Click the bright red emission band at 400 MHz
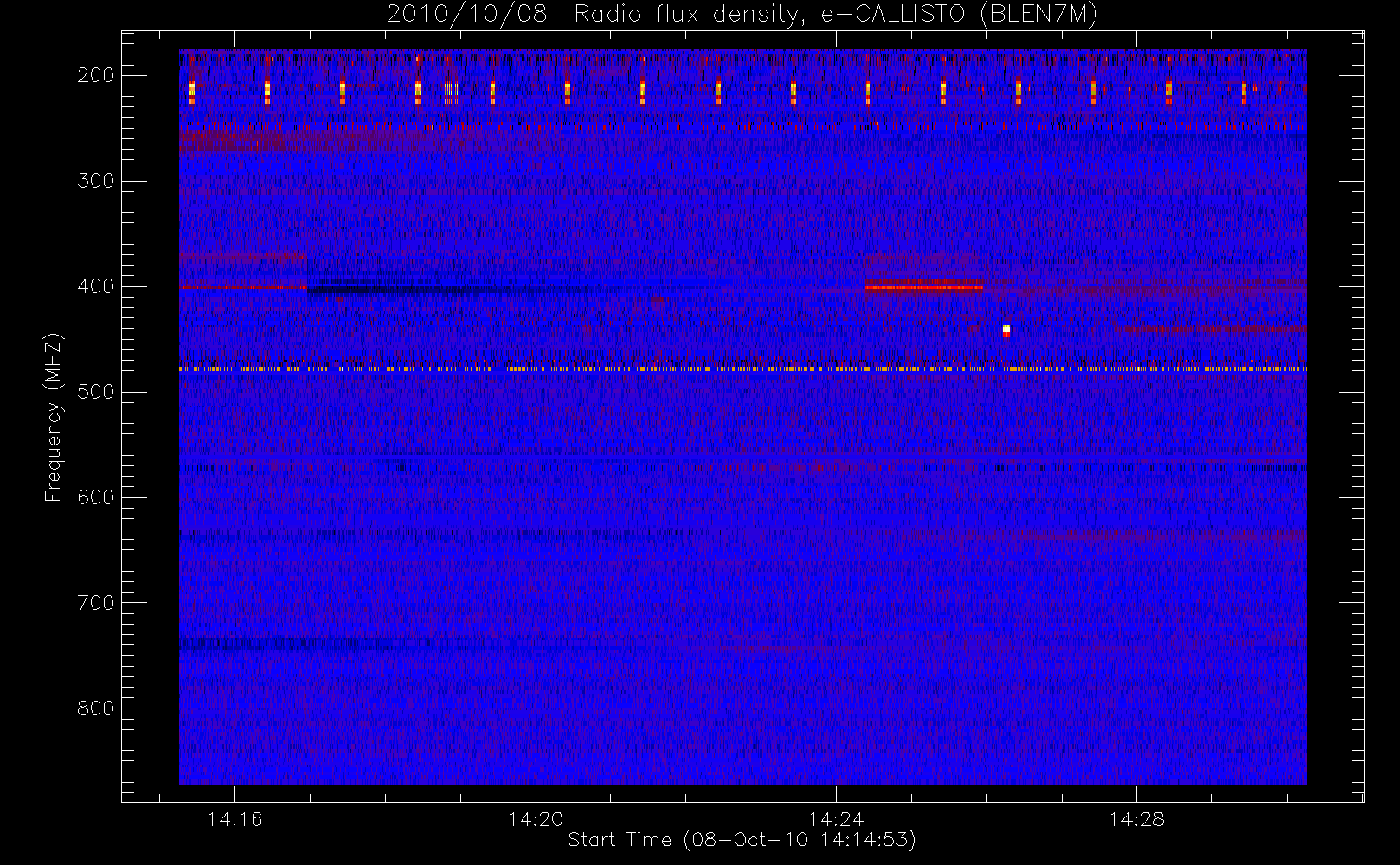 pos(924,287)
